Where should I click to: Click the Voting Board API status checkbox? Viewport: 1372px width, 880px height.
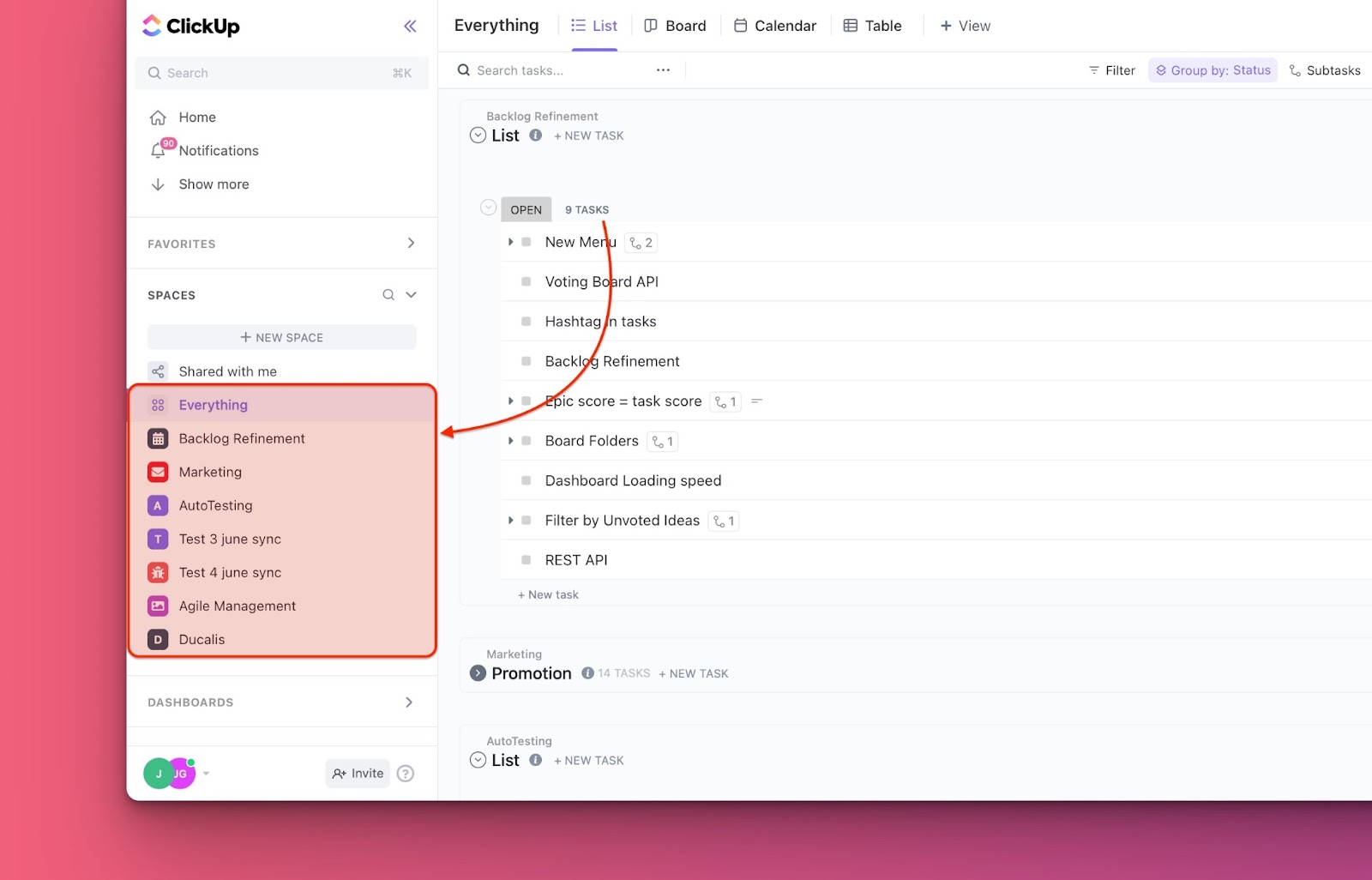coord(525,281)
